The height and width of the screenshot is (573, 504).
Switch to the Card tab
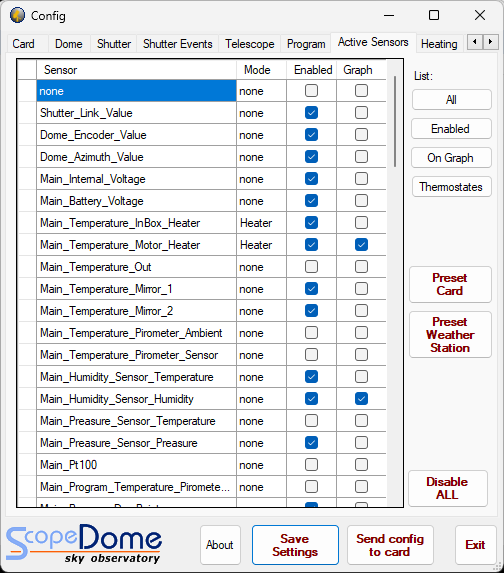[23, 44]
